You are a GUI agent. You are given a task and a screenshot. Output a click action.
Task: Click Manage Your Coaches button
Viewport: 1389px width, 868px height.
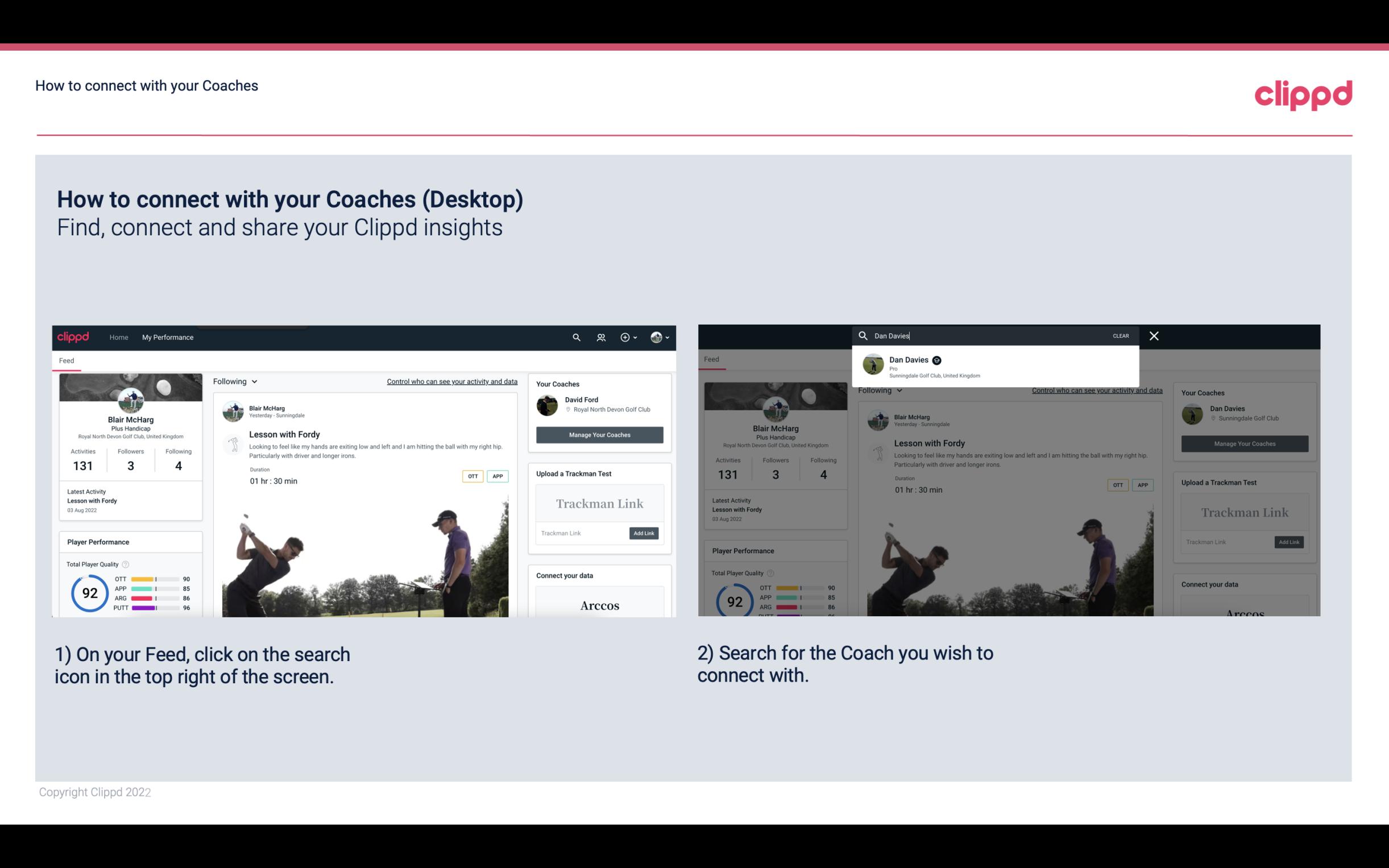tap(598, 434)
